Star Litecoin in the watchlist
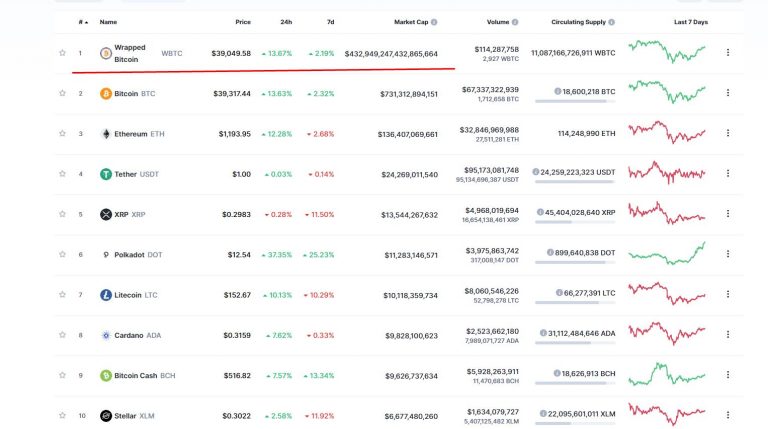 coord(62,294)
